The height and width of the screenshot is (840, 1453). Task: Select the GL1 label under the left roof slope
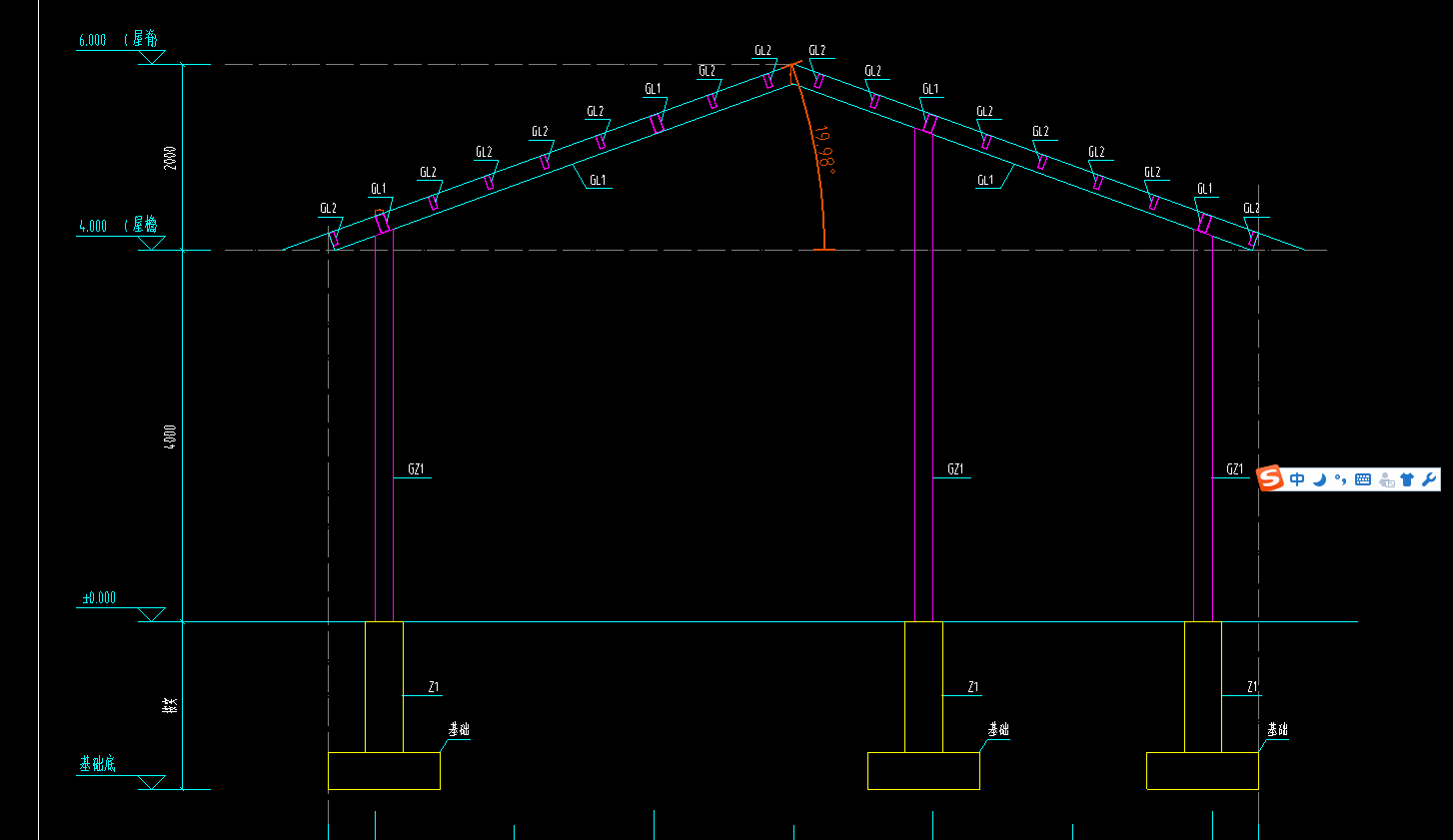(598, 180)
